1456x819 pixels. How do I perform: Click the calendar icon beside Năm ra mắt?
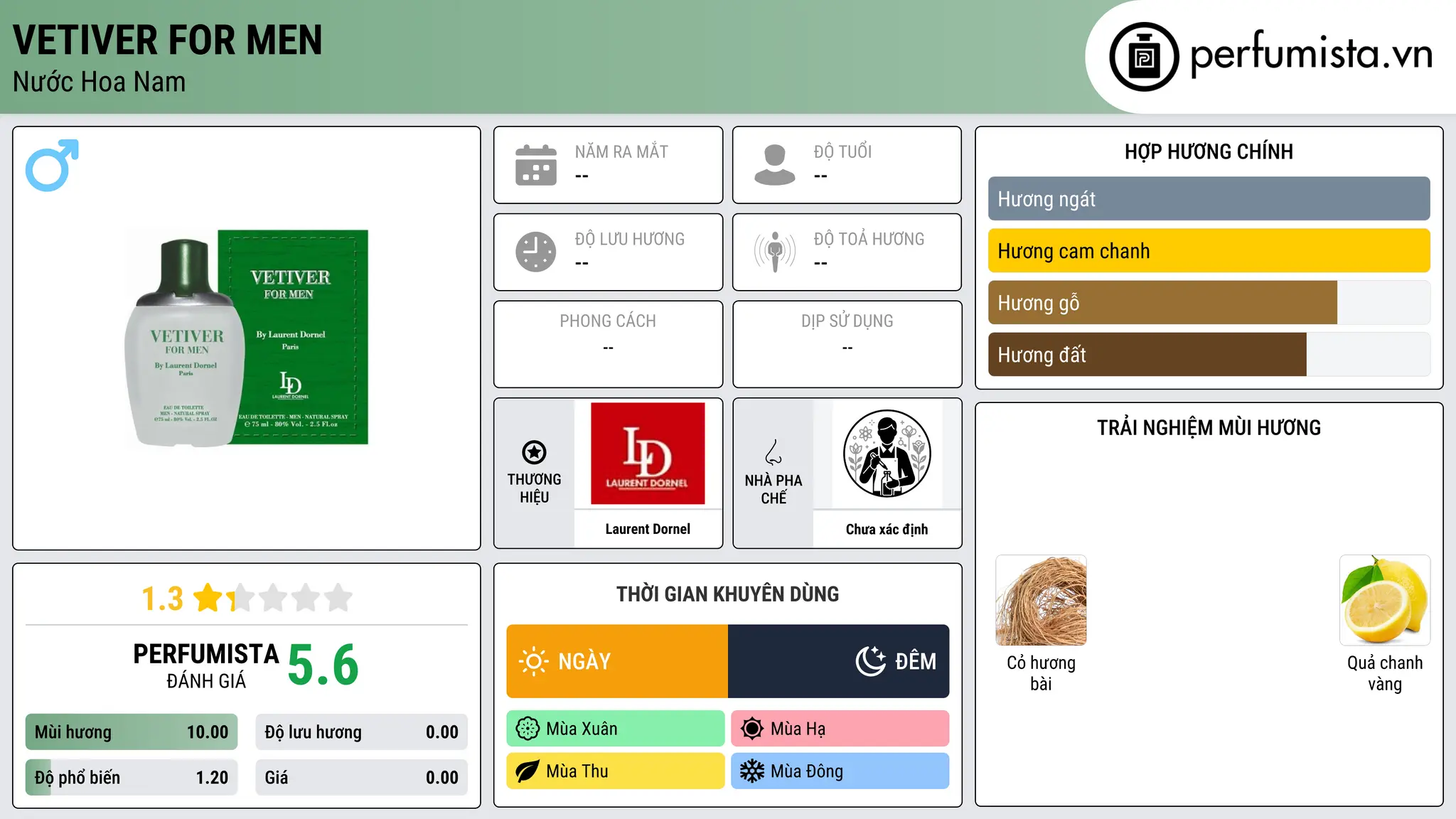(536, 165)
